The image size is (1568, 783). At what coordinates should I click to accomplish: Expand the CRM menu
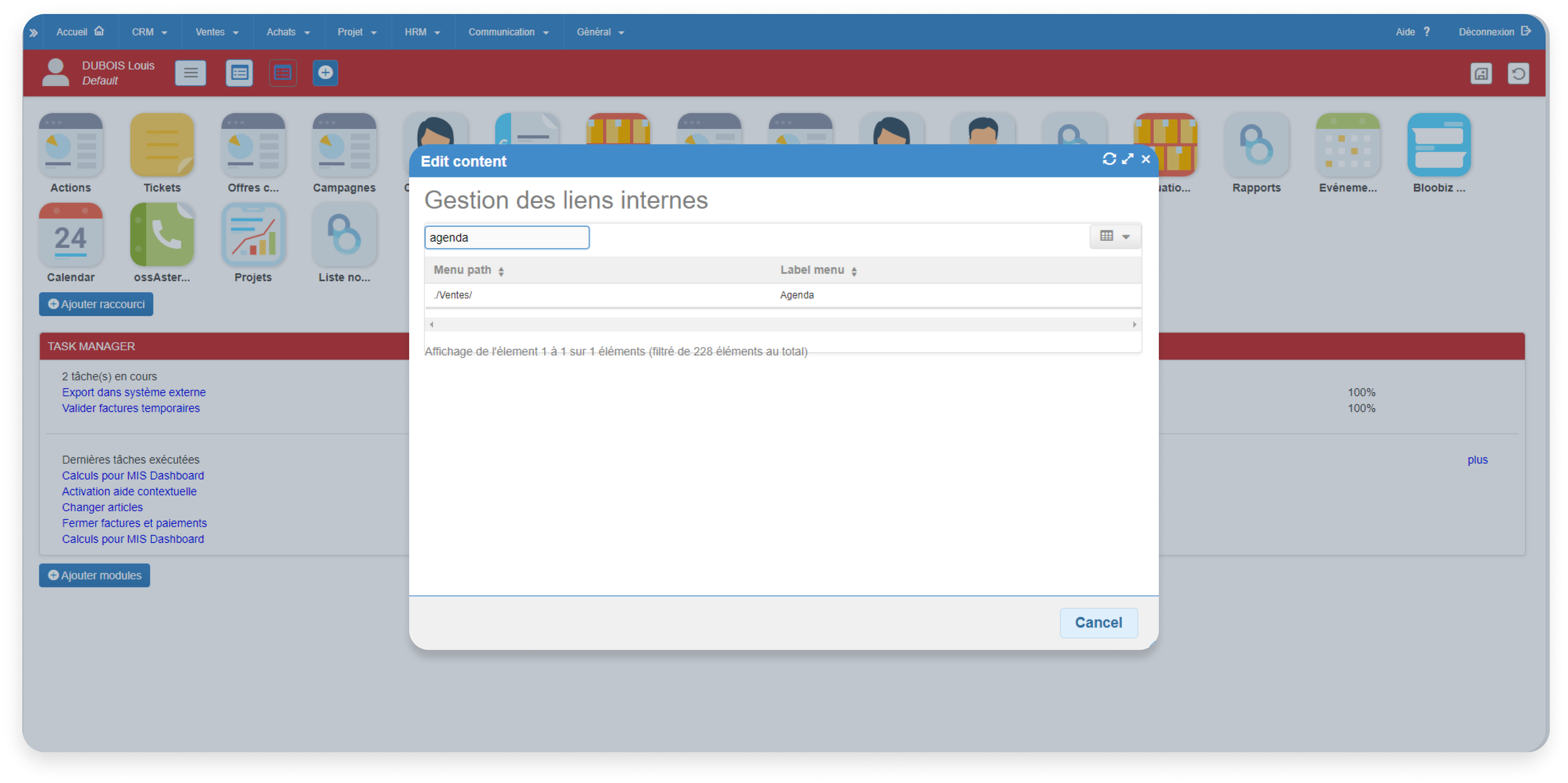149,32
